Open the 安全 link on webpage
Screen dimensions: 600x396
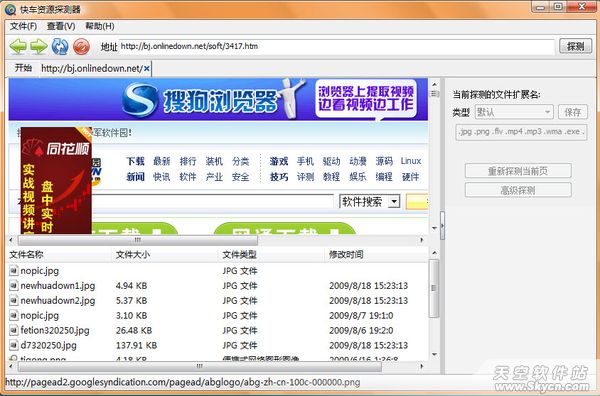click(x=240, y=177)
